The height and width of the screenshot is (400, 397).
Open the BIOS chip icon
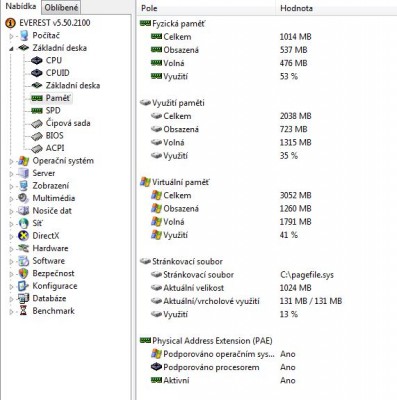pos(37,136)
